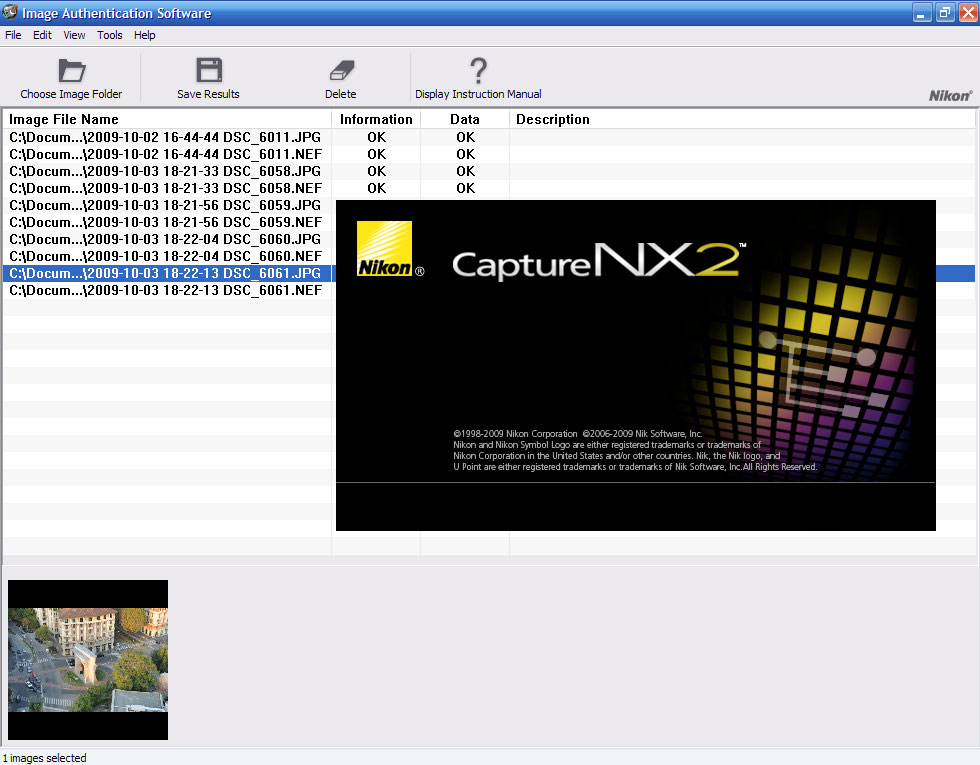Click the '1 images selected' status text
The height and width of the screenshot is (765, 980).
pos(44,758)
